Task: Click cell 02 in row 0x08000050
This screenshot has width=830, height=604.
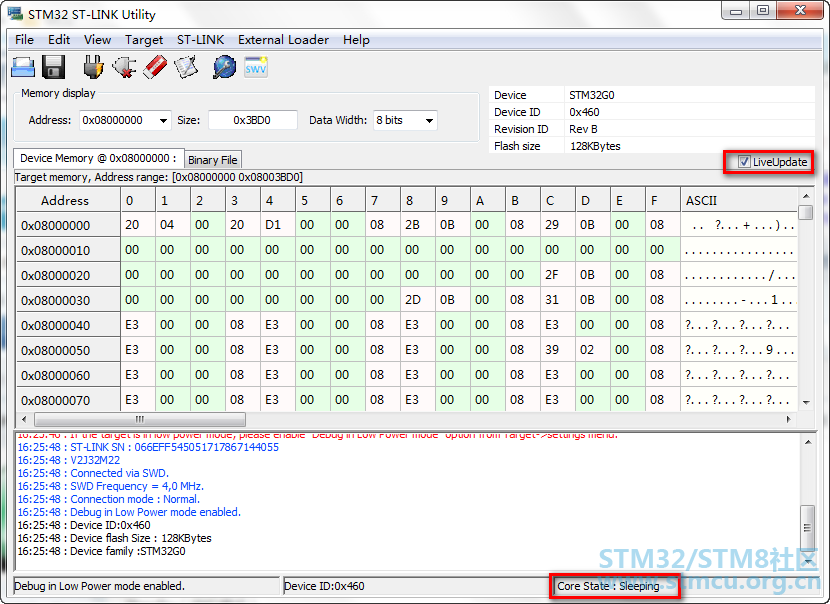Action: point(592,350)
